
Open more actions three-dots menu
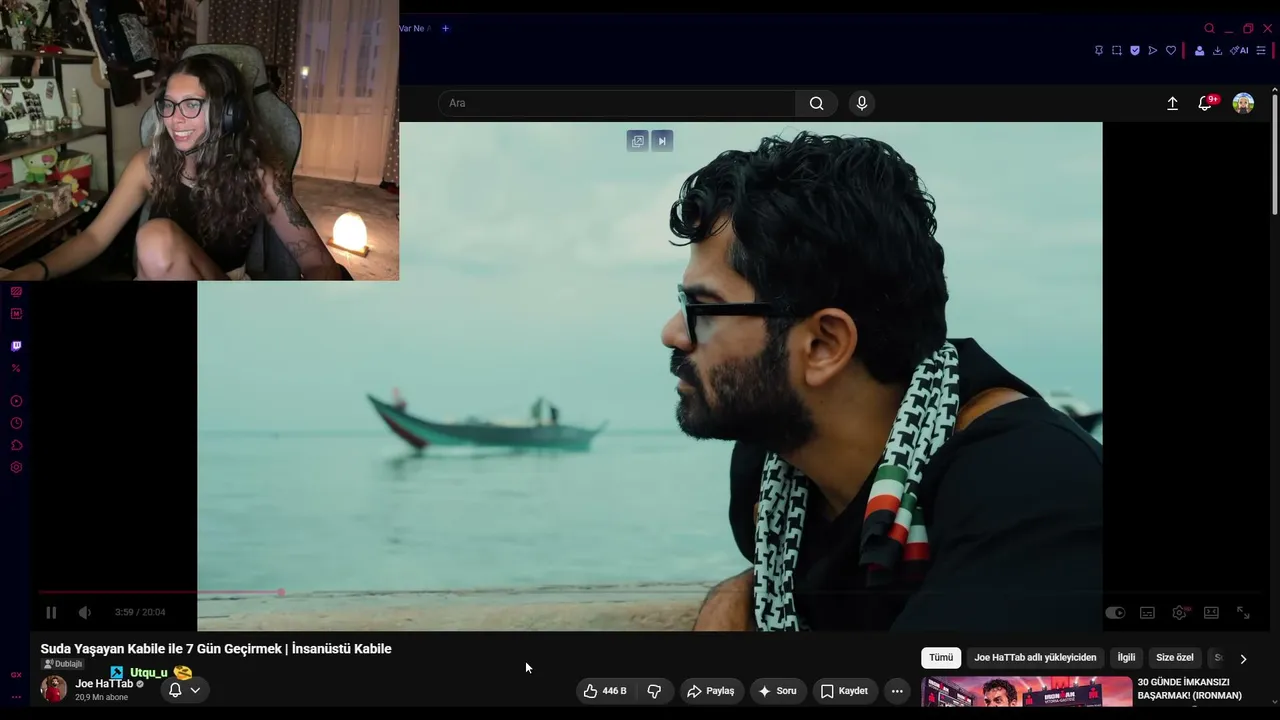pos(897,691)
